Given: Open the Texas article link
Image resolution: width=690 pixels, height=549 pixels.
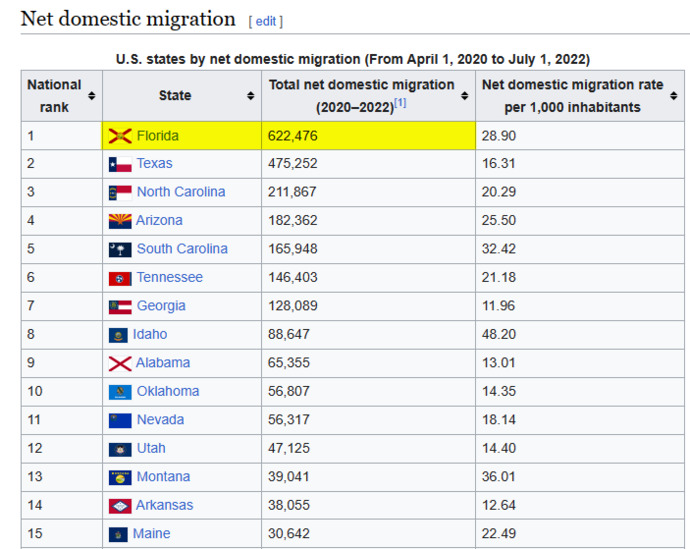Looking at the screenshot, I should pyautogui.click(x=154, y=163).
